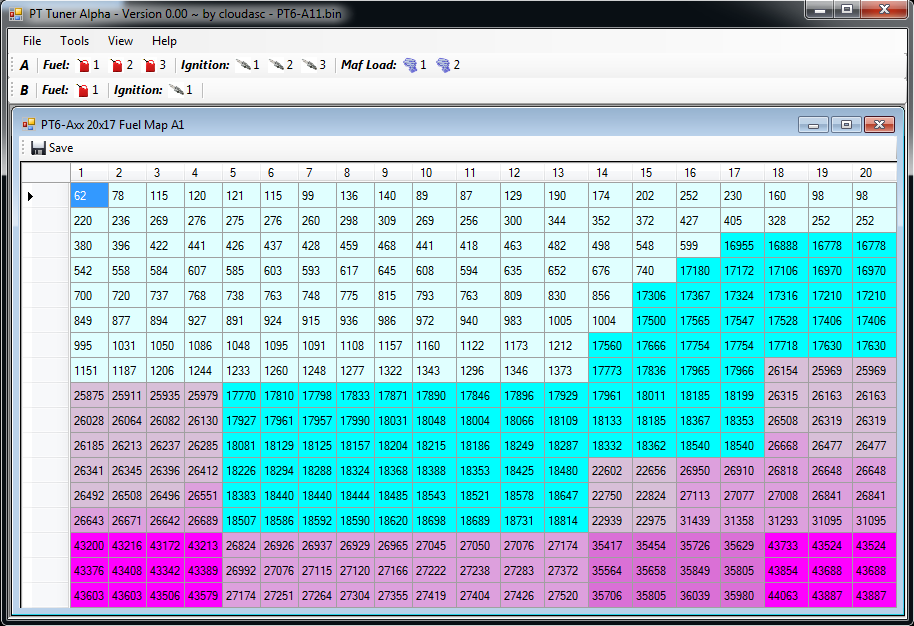Viewport: 914px width, 626px height.
Task: Open Ignition map 3 in row A
Action: 313,65
